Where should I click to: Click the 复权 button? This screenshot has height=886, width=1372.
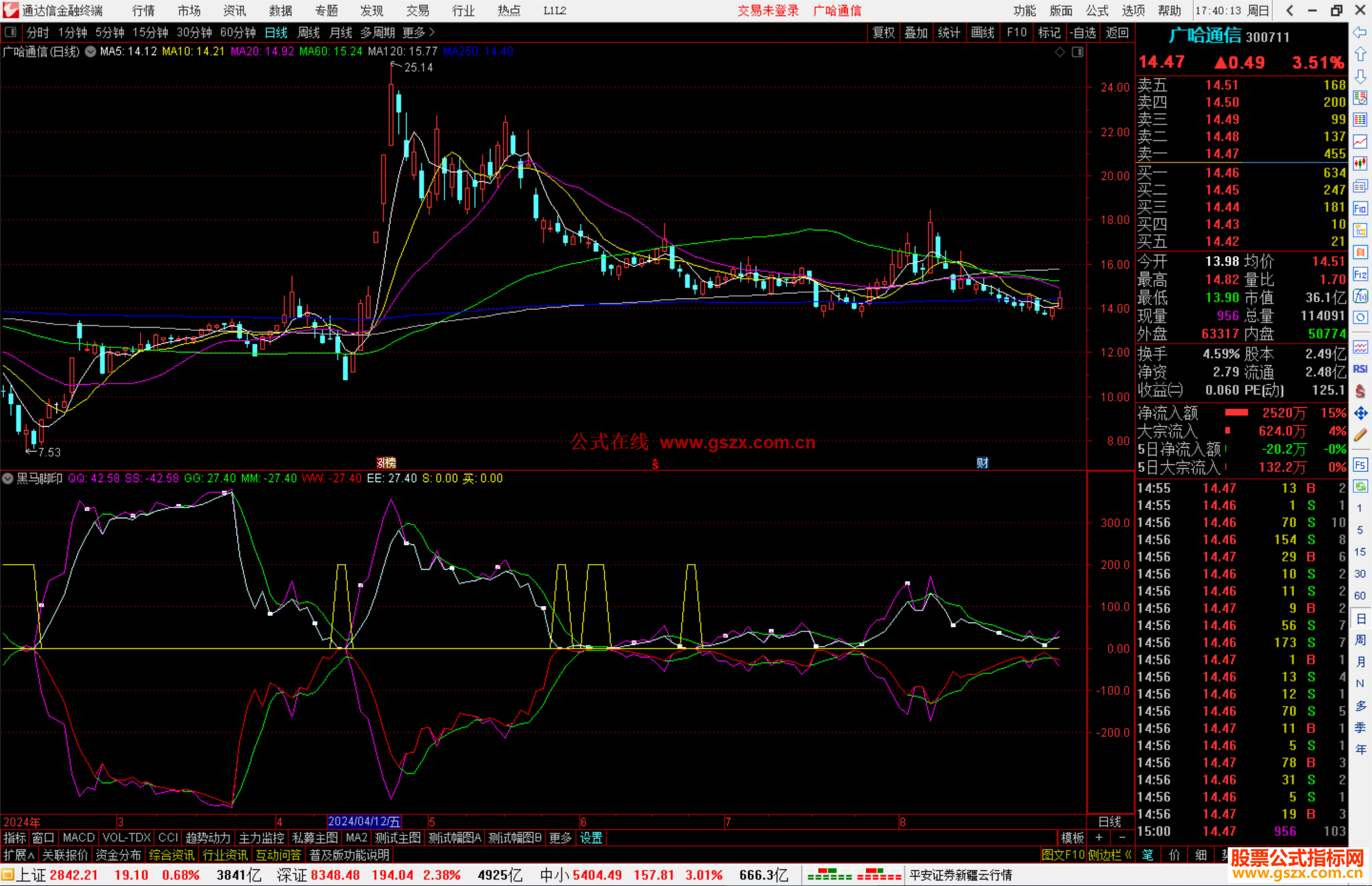[883, 32]
